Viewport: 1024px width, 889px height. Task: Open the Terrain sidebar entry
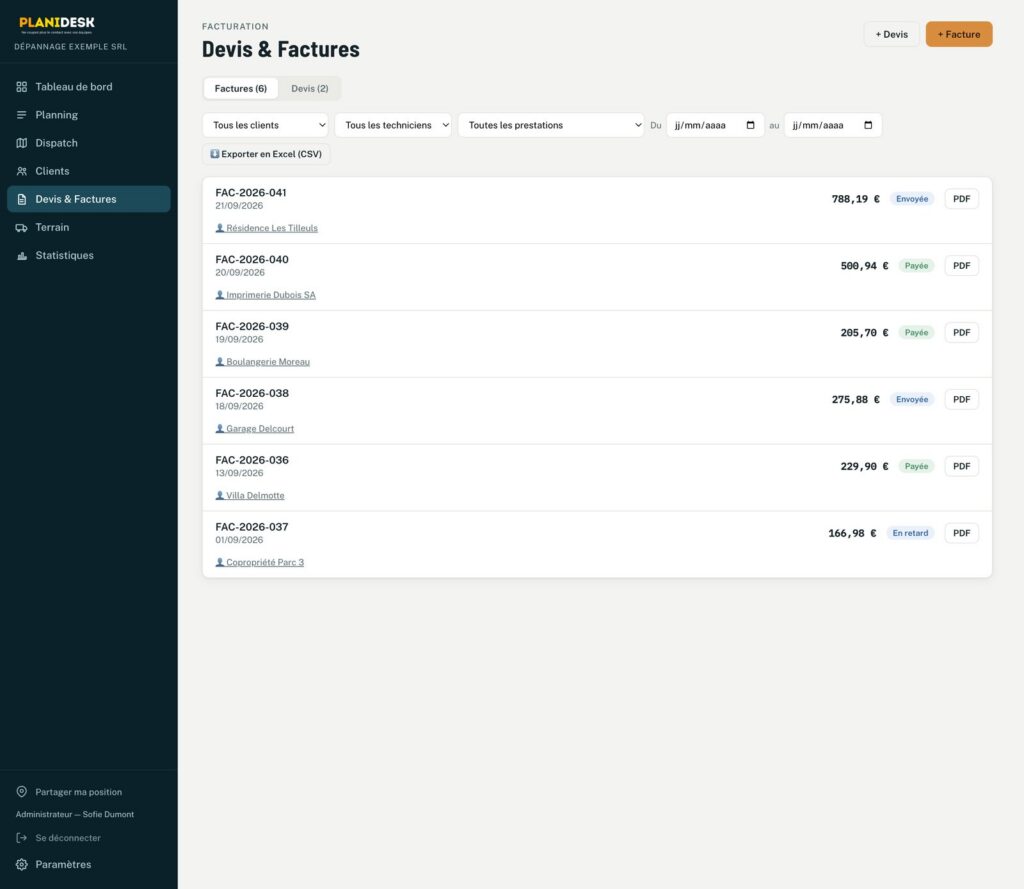[89, 227]
